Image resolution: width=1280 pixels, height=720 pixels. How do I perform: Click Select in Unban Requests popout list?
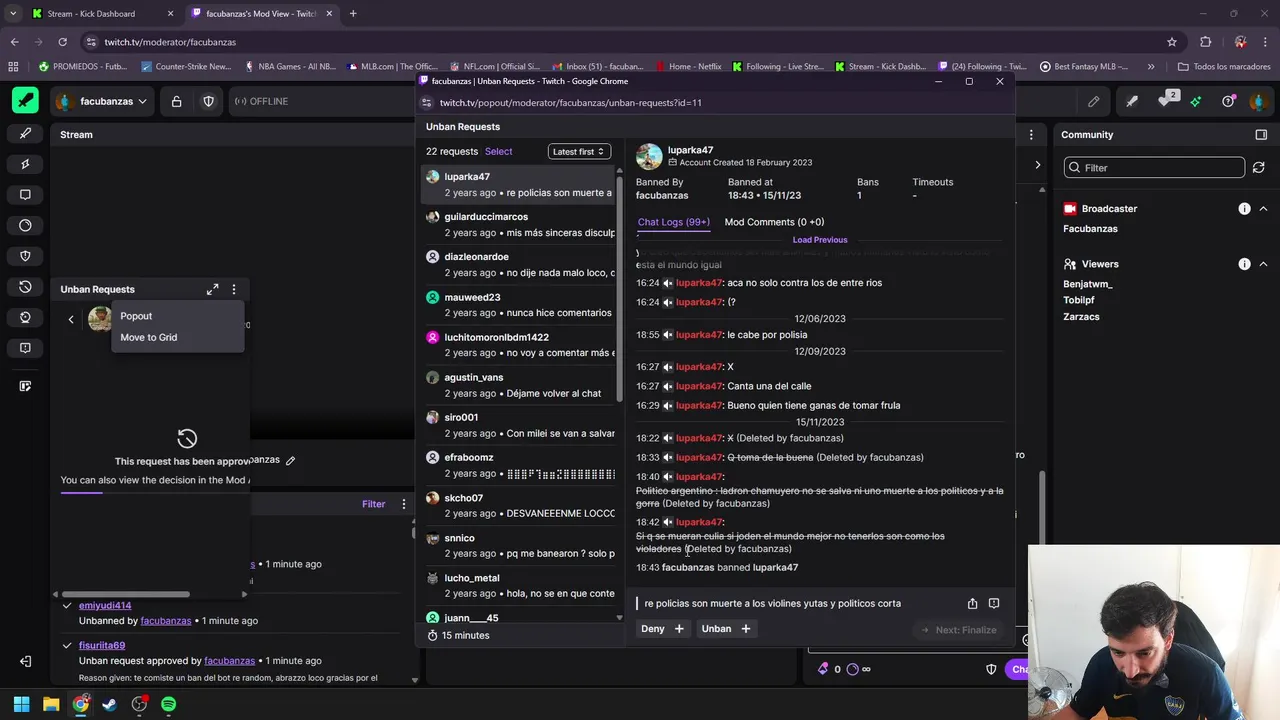pos(498,151)
